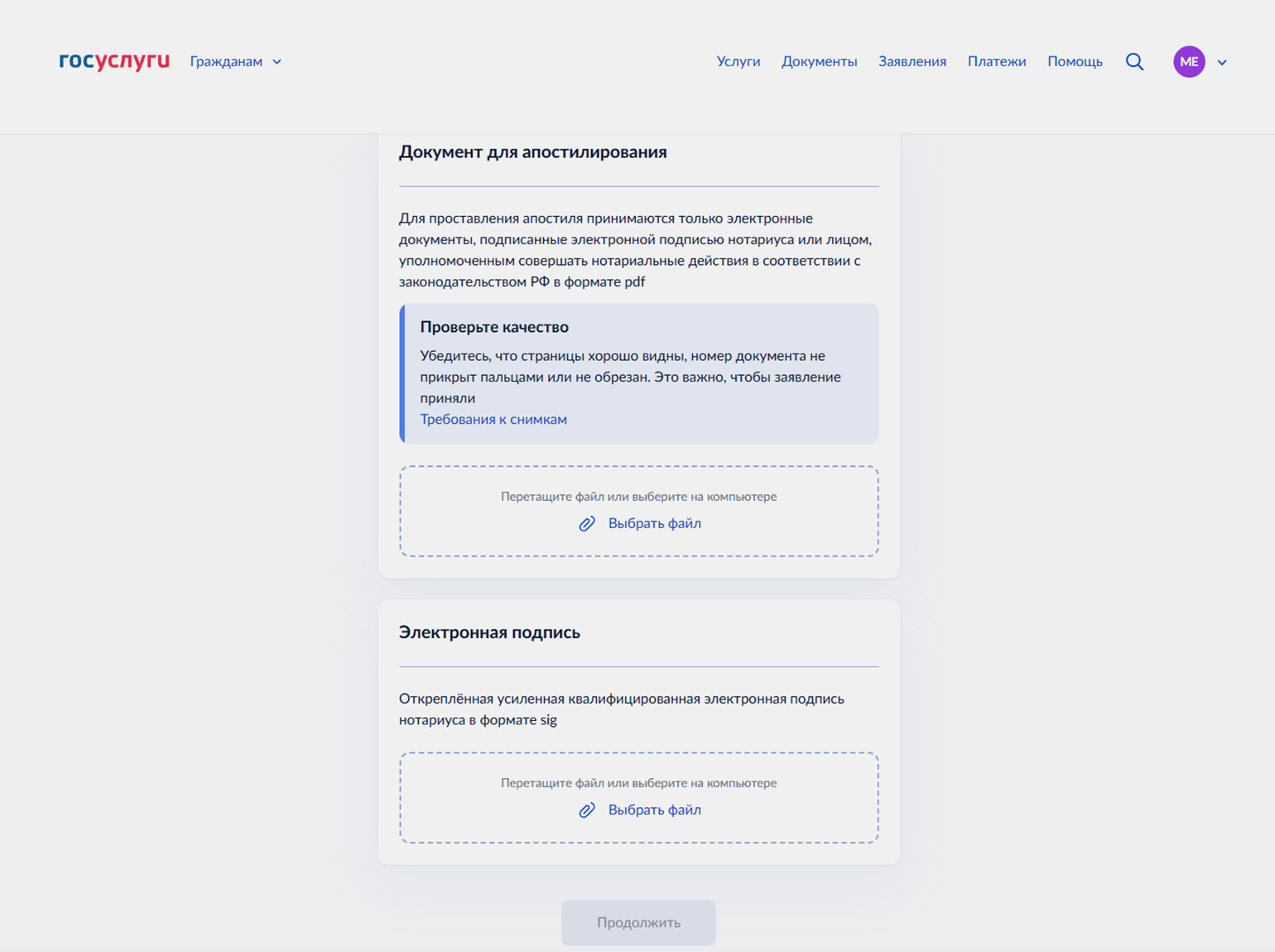Click the Госуслуги logo
The image size is (1275, 952).
(114, 61)
